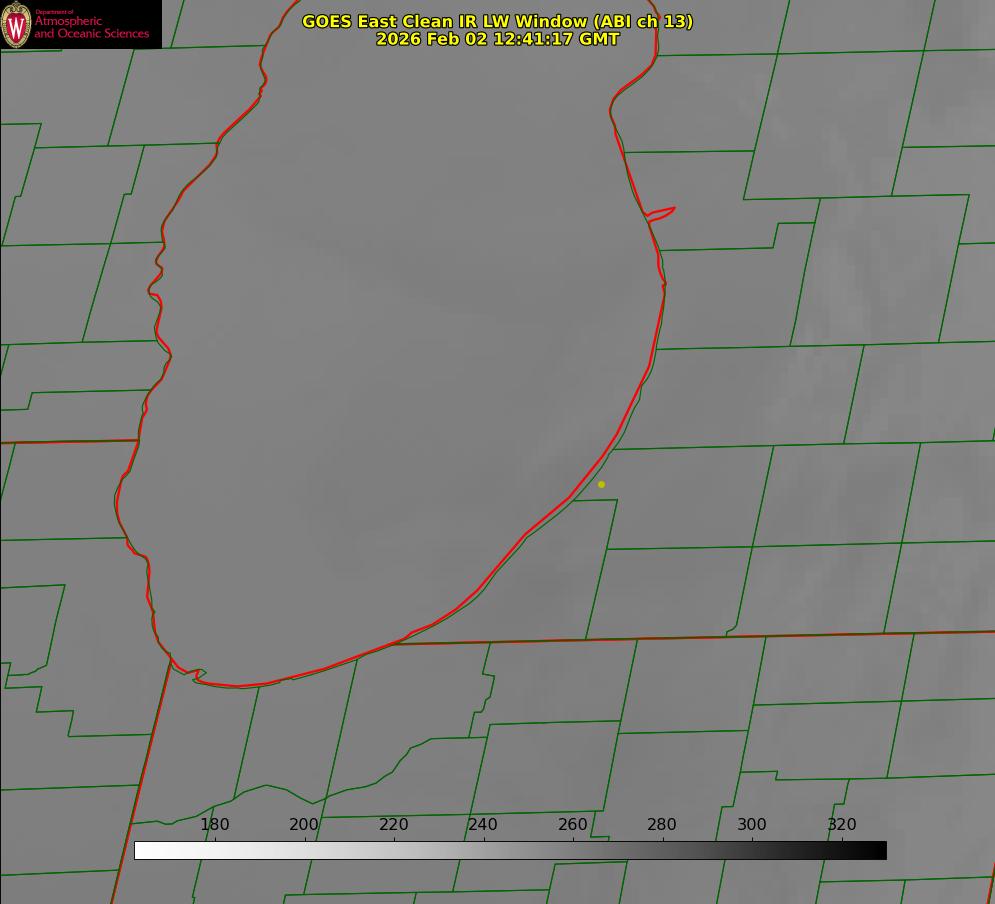995x904 pixels.
Task: Click the 200 colorbar label
Action: coord(304,824)
